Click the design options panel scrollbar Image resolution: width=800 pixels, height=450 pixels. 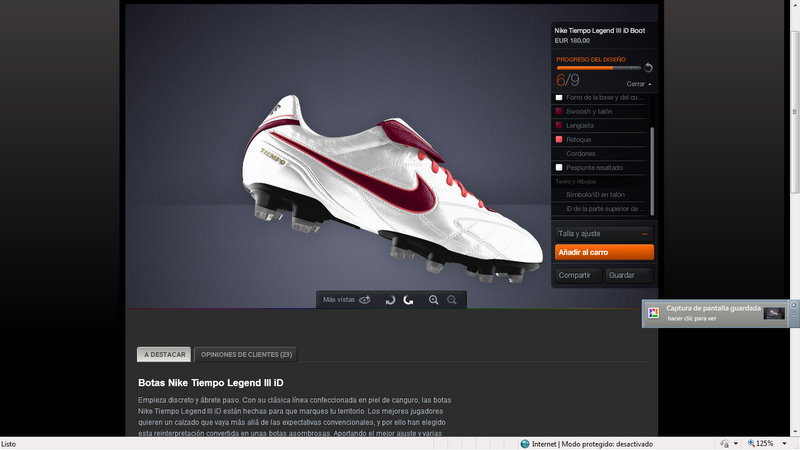(652, 171)
